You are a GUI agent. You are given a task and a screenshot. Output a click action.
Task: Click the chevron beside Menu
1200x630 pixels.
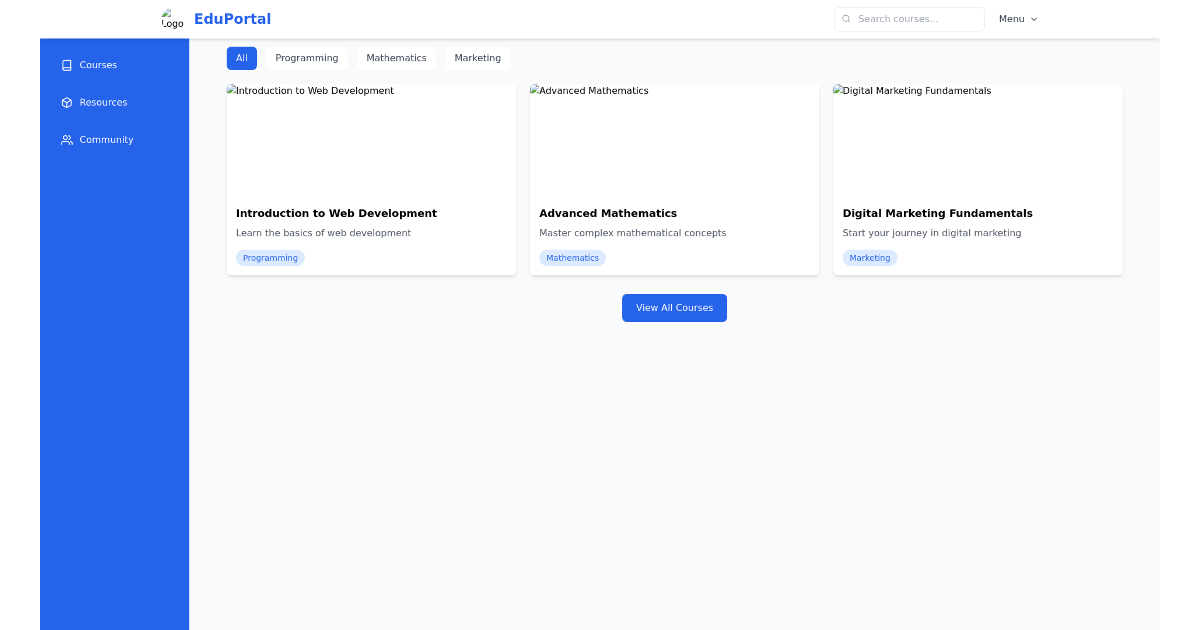click(1033, 18)
